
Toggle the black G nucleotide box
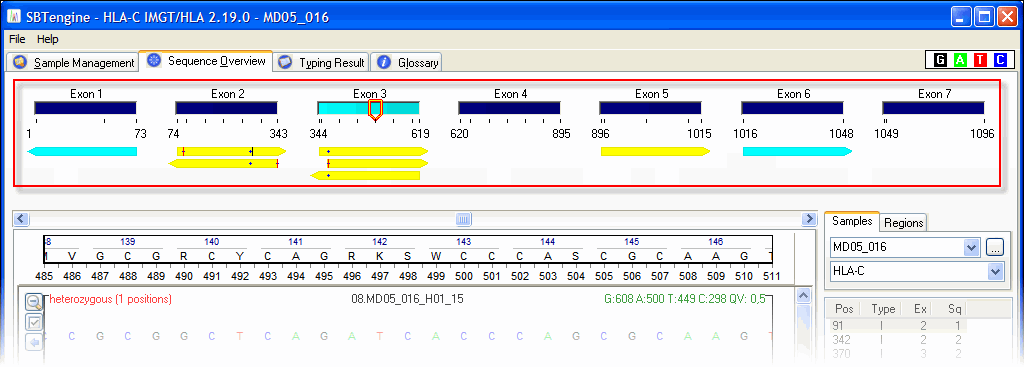[x=940, y=60]
